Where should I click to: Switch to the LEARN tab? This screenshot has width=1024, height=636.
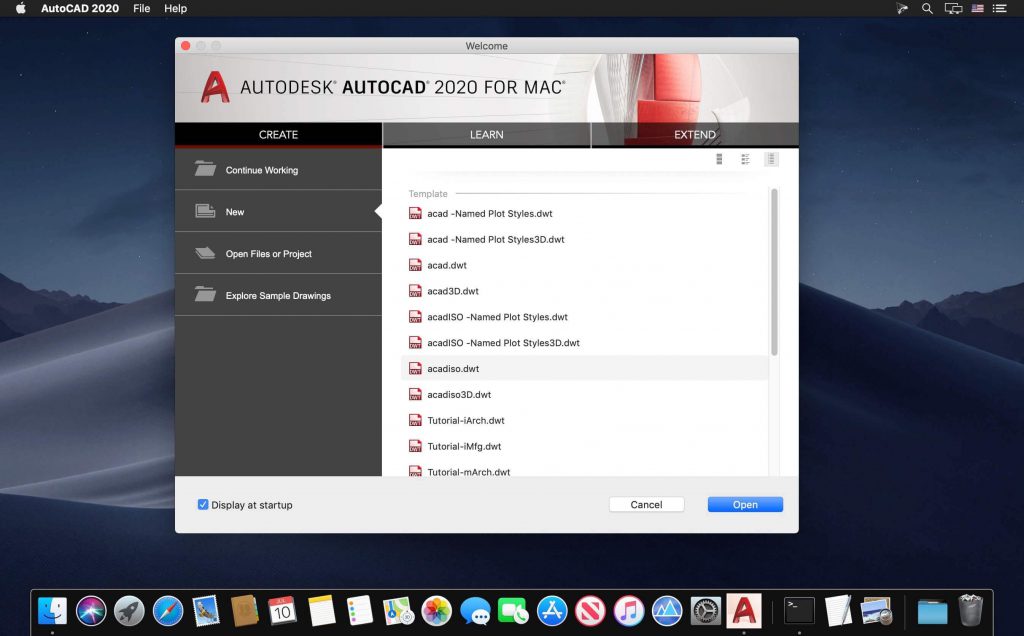pyautogui.click(x=487, y=134)
